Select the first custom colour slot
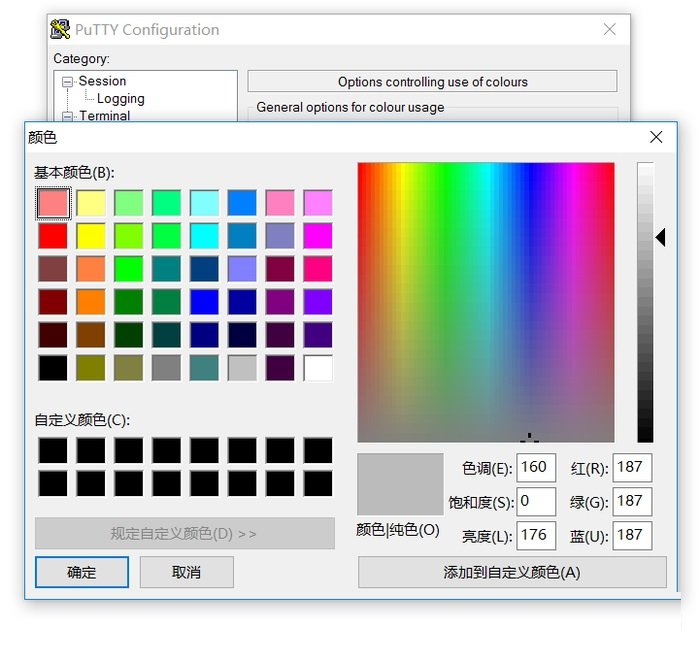 [53, 450]
